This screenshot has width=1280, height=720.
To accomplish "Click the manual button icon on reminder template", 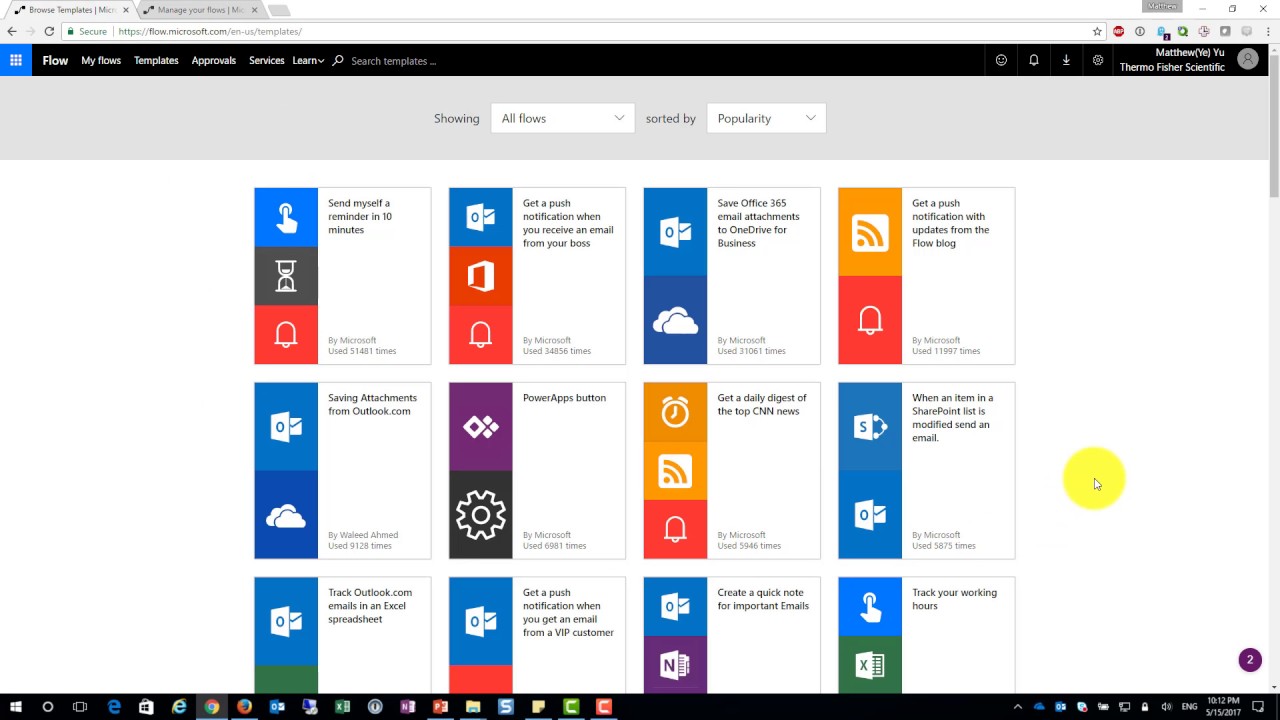I will 286,217.
